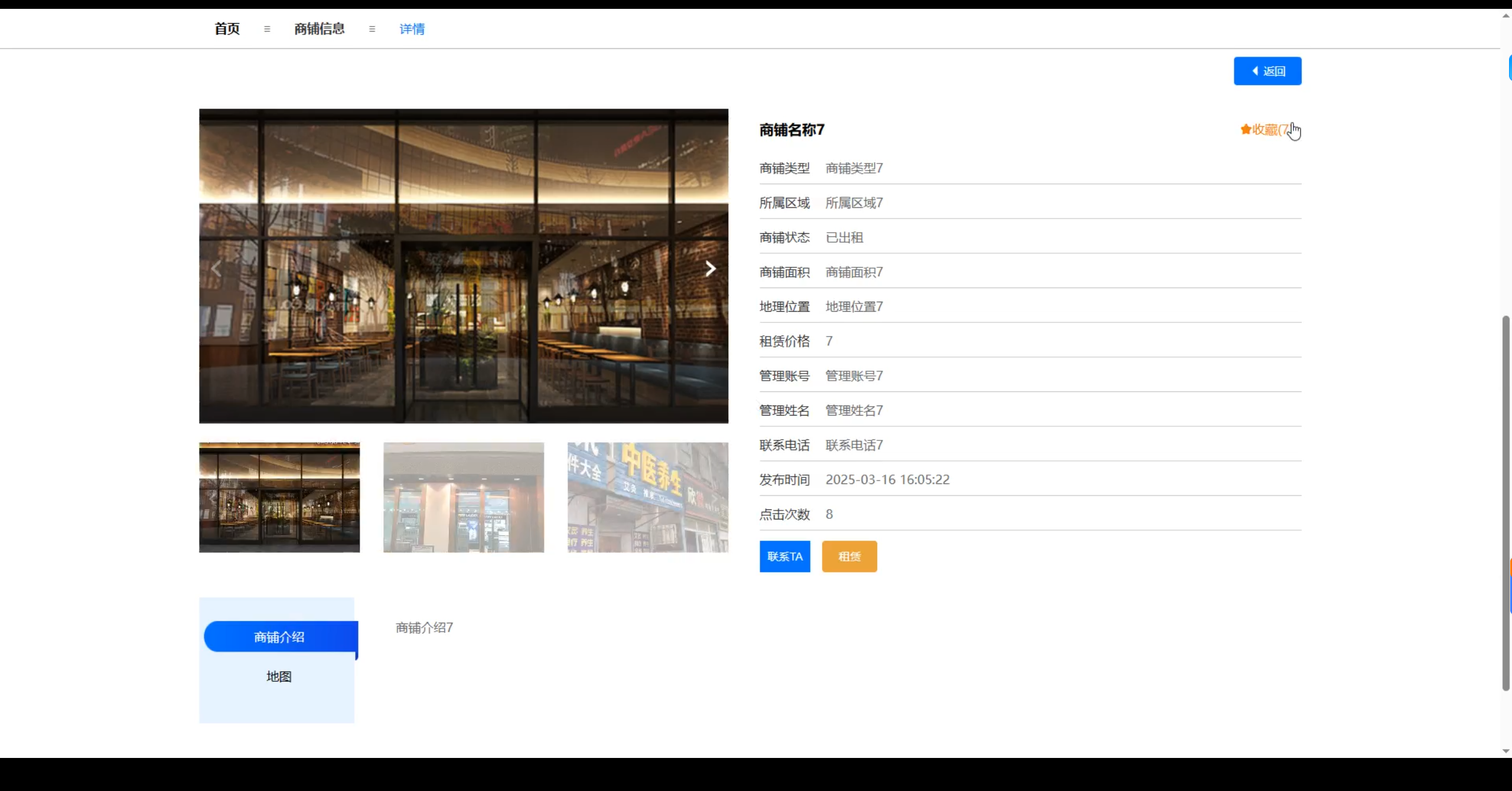
Task: Open the first storefront thumbnail
Action: coord(279,498)
